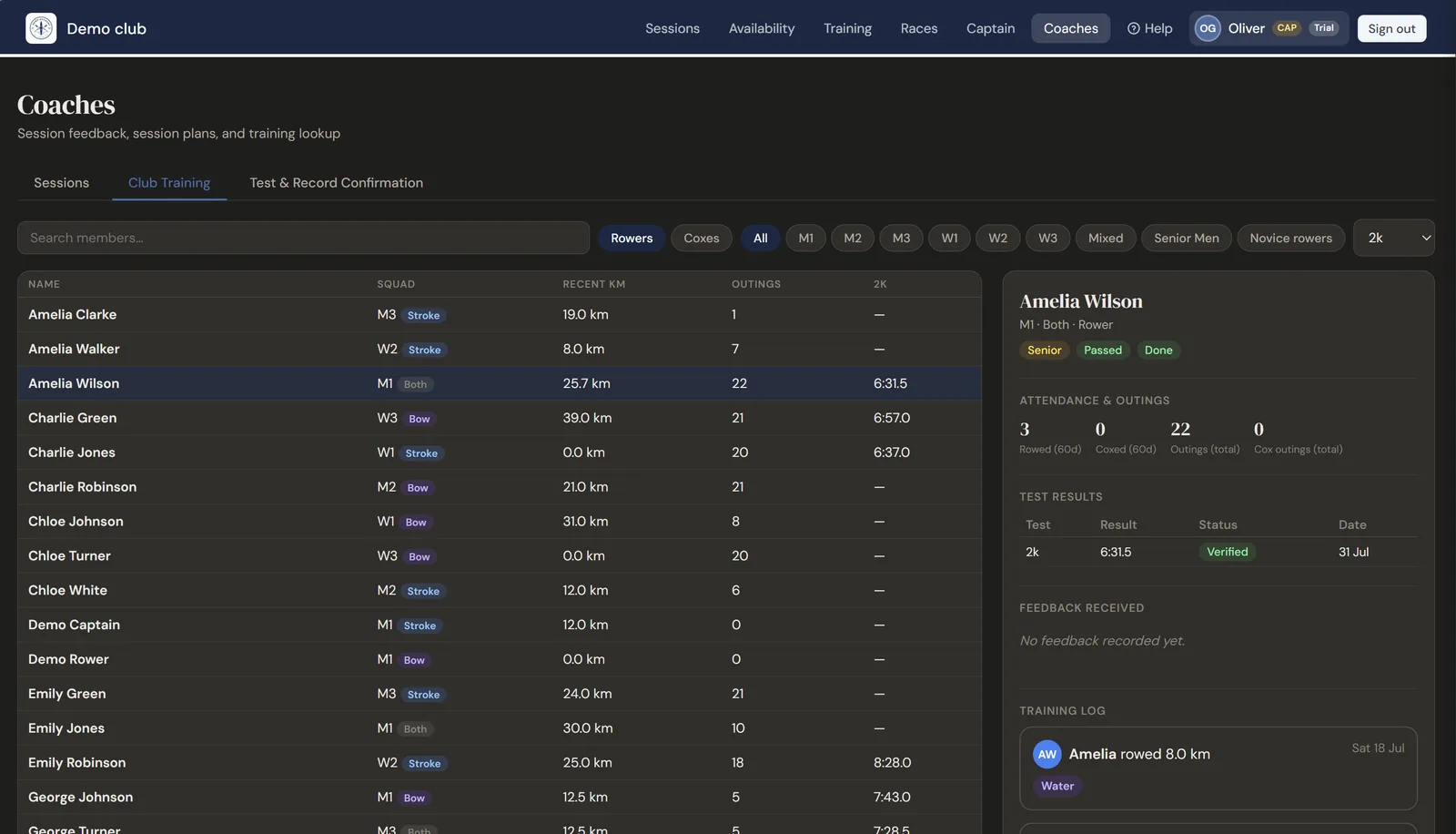
Task: Click the Verified status badge
Action: [1227, 552]
